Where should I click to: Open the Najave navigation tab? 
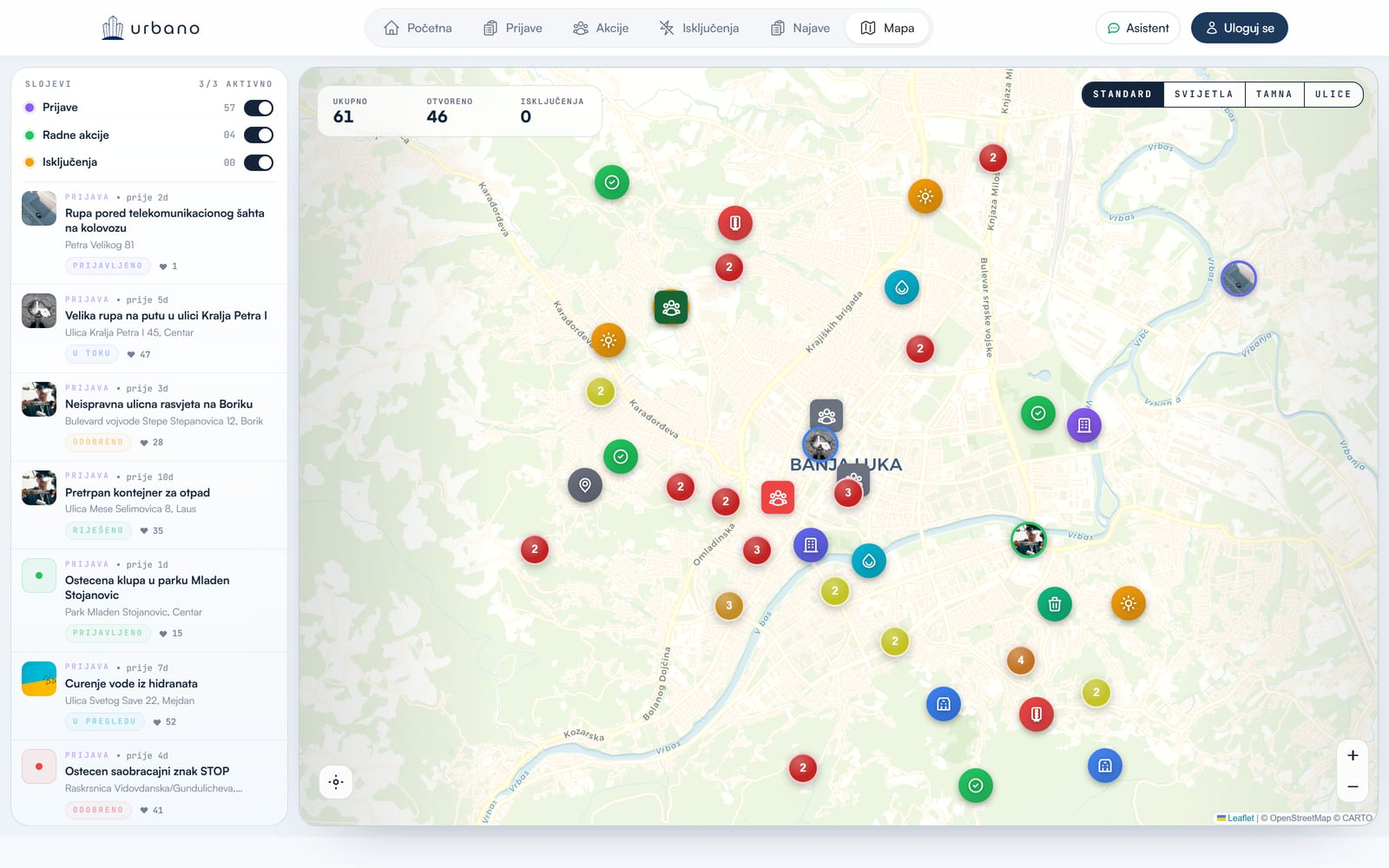800,28
